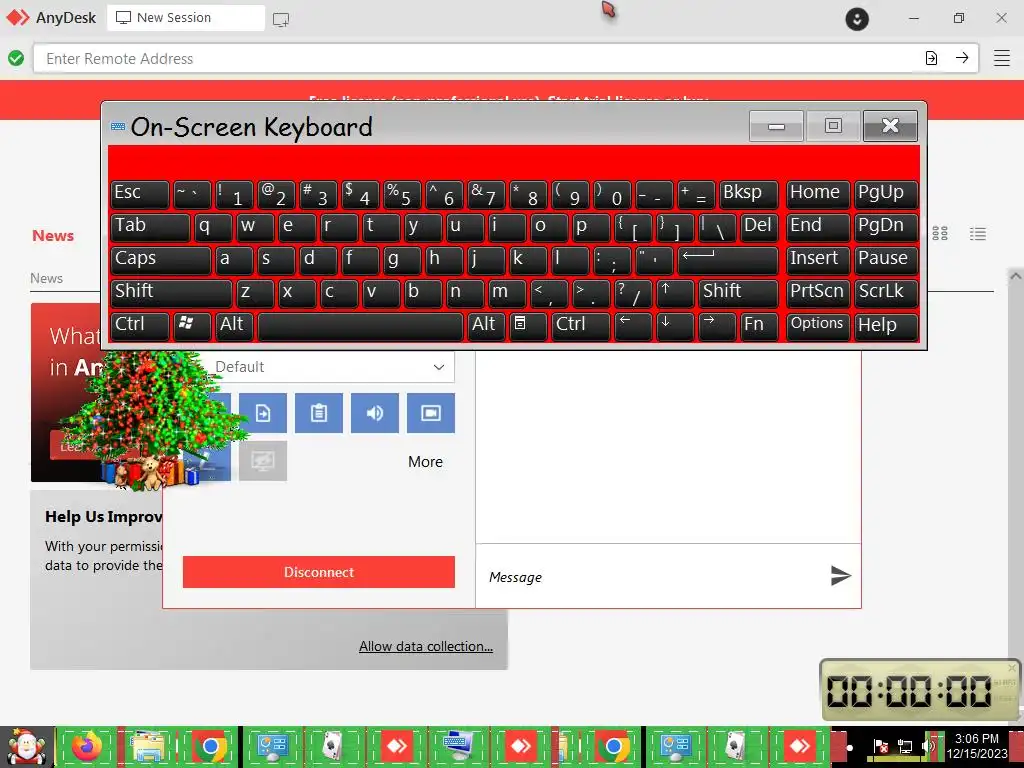1024x768 pixels.
Task: Toggle the Insert key on On-Screen Keyboard
Action: pos(818,260)
